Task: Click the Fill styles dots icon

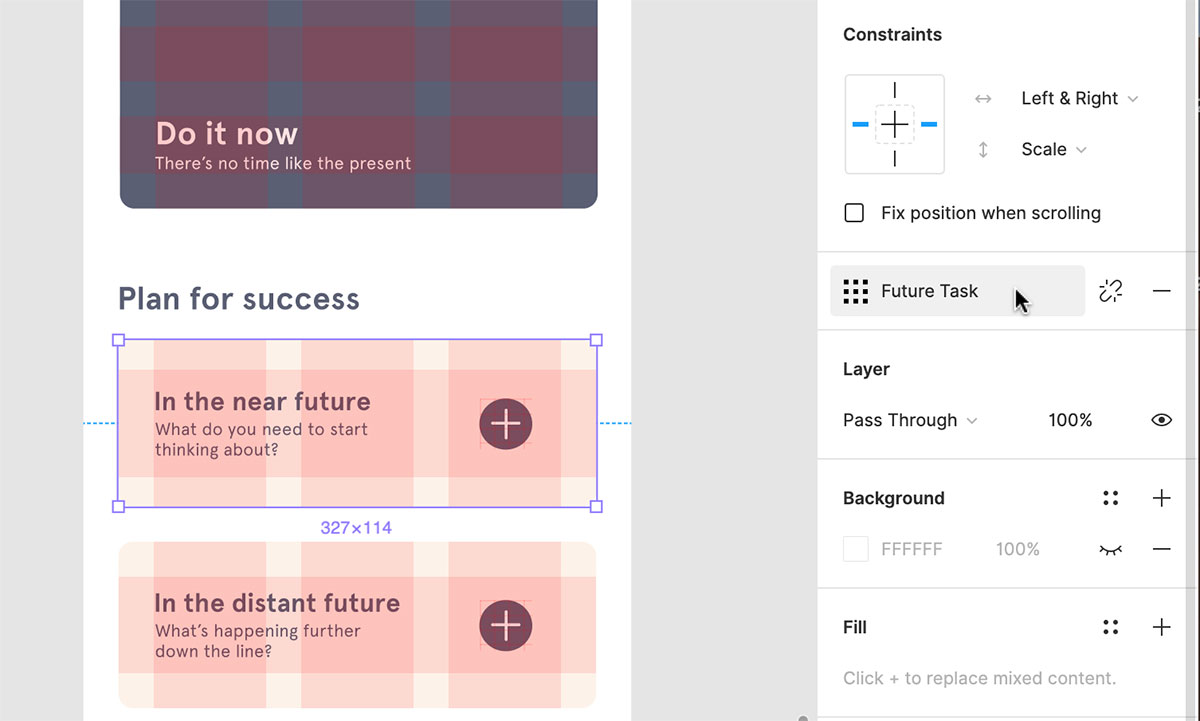Action: [1110, 627]
